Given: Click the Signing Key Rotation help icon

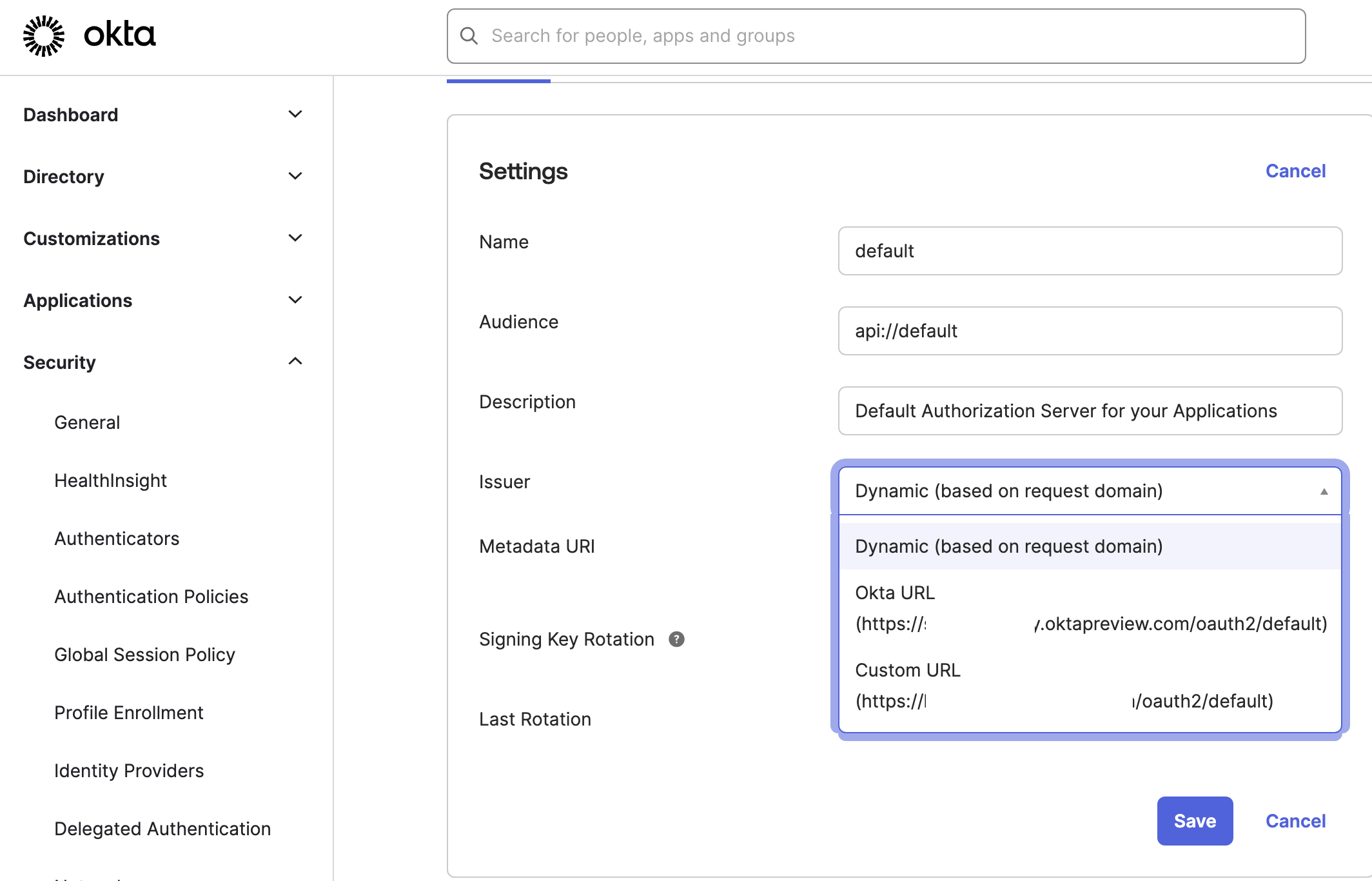Looking at the screenshot, I should pyautogui.click(x=676, y=639).
